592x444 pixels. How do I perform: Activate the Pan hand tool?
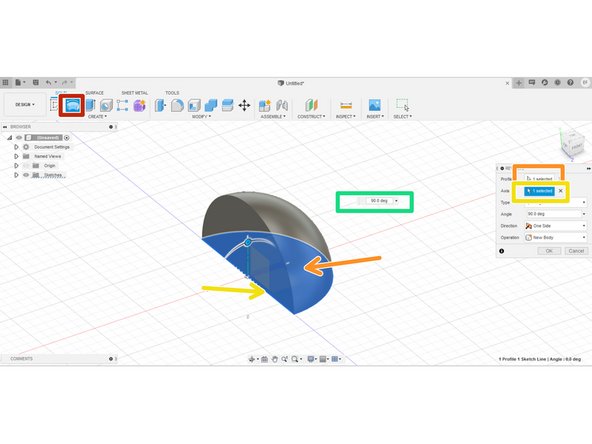coord(274,359)
